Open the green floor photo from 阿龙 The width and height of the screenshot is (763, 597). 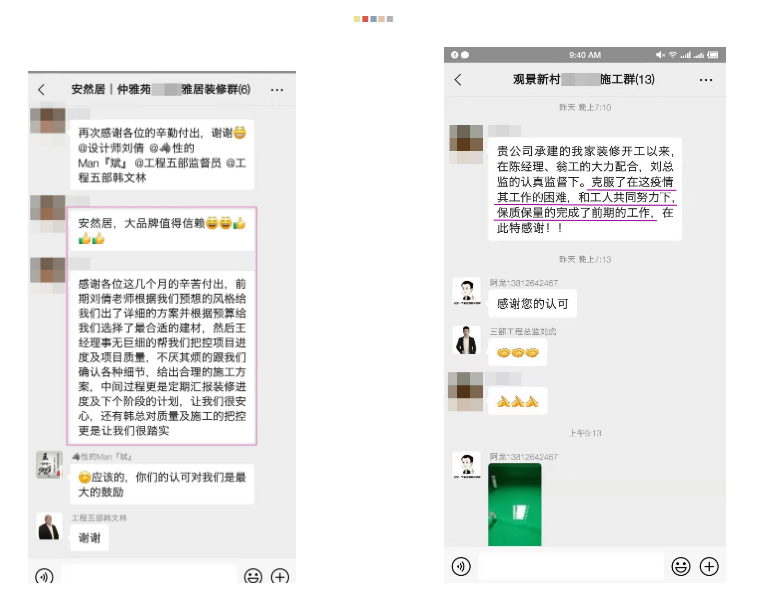click(x=515, y=505)
